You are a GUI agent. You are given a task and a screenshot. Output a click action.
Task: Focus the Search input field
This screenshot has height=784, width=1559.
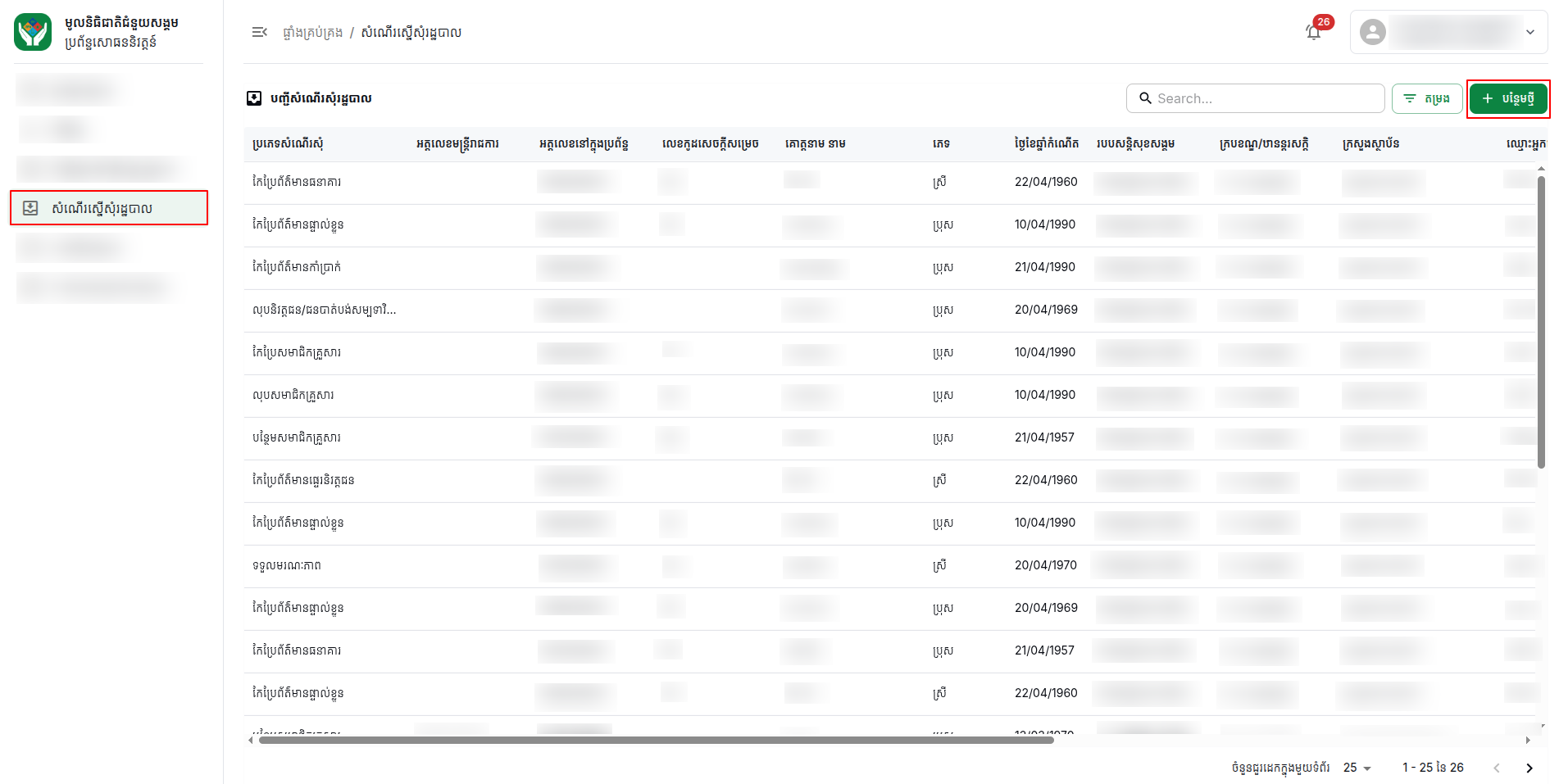point(1255,98)
